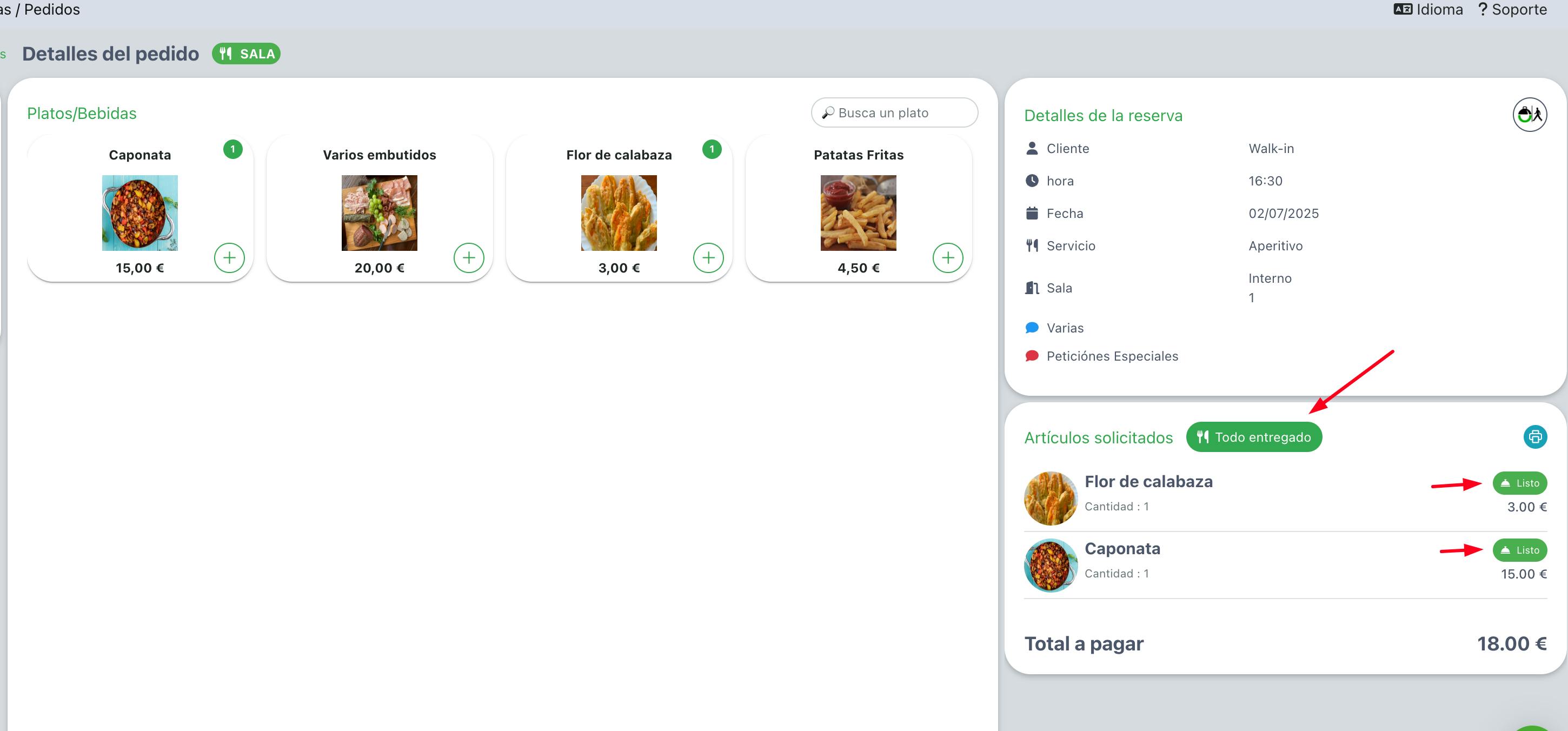Toggle Listo status for Flor de calabaza
The height and width of the screenshot is (731, 1568).
point(1519,483)
